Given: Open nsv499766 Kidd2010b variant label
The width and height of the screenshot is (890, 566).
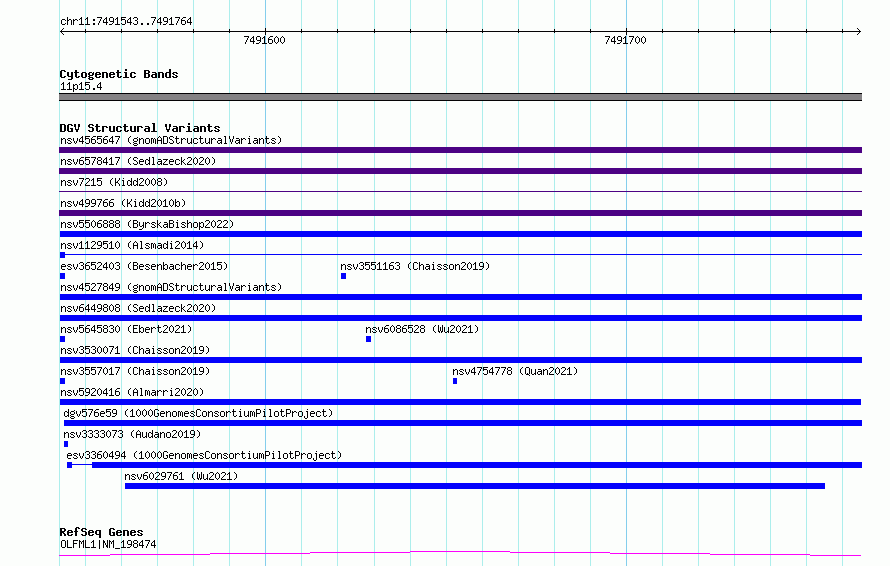Looking at the screenshot, I should coord(123,203).
